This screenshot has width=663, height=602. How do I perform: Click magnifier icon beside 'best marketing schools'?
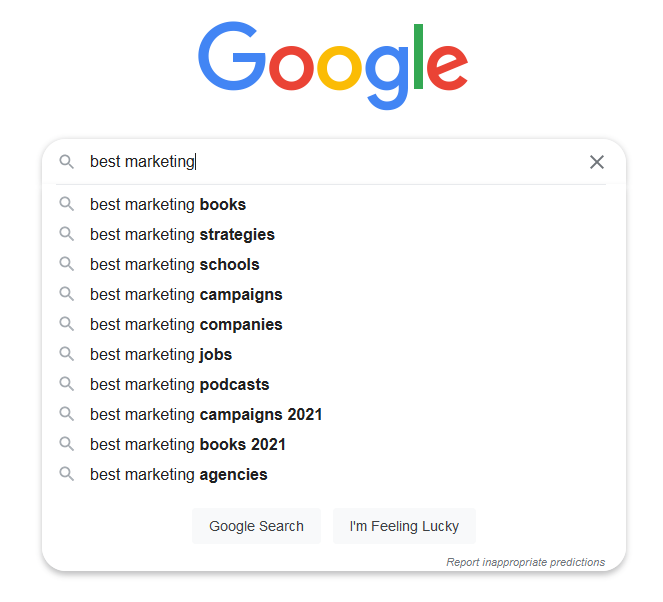[66, 264]
